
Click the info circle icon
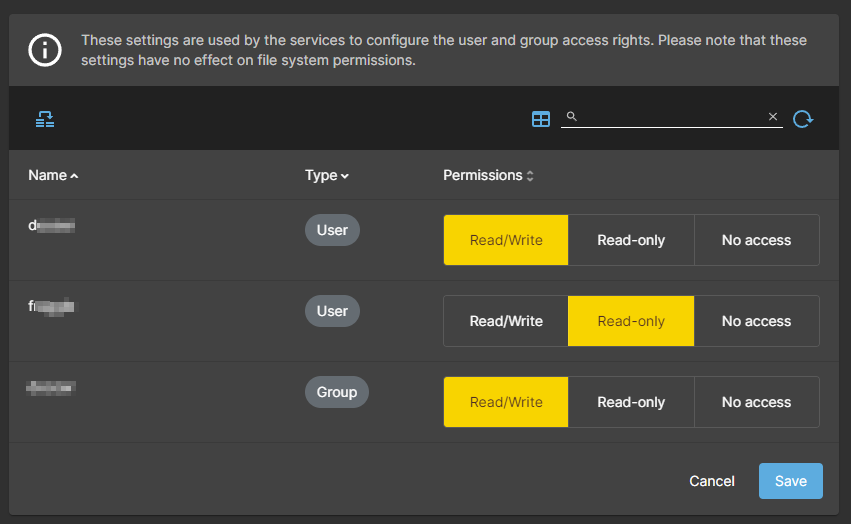45,50
